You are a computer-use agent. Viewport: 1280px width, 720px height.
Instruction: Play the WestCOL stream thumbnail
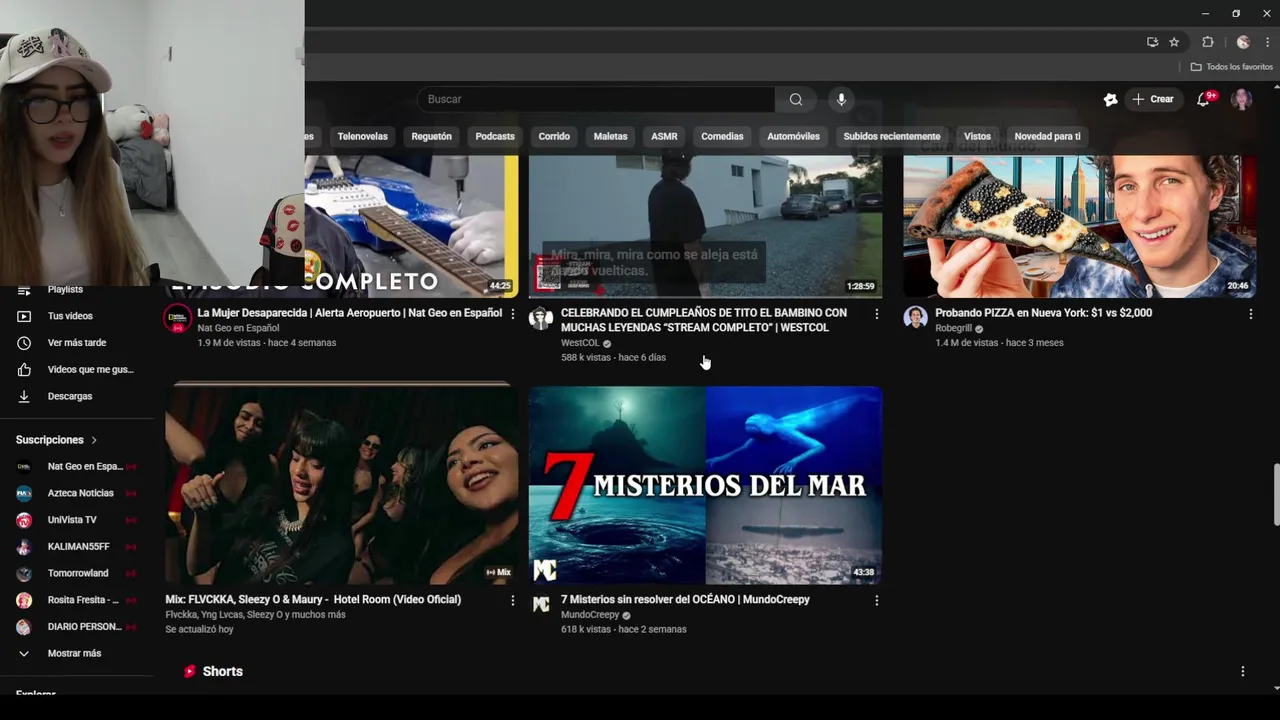pyautogui.click(x=705, y=226)
